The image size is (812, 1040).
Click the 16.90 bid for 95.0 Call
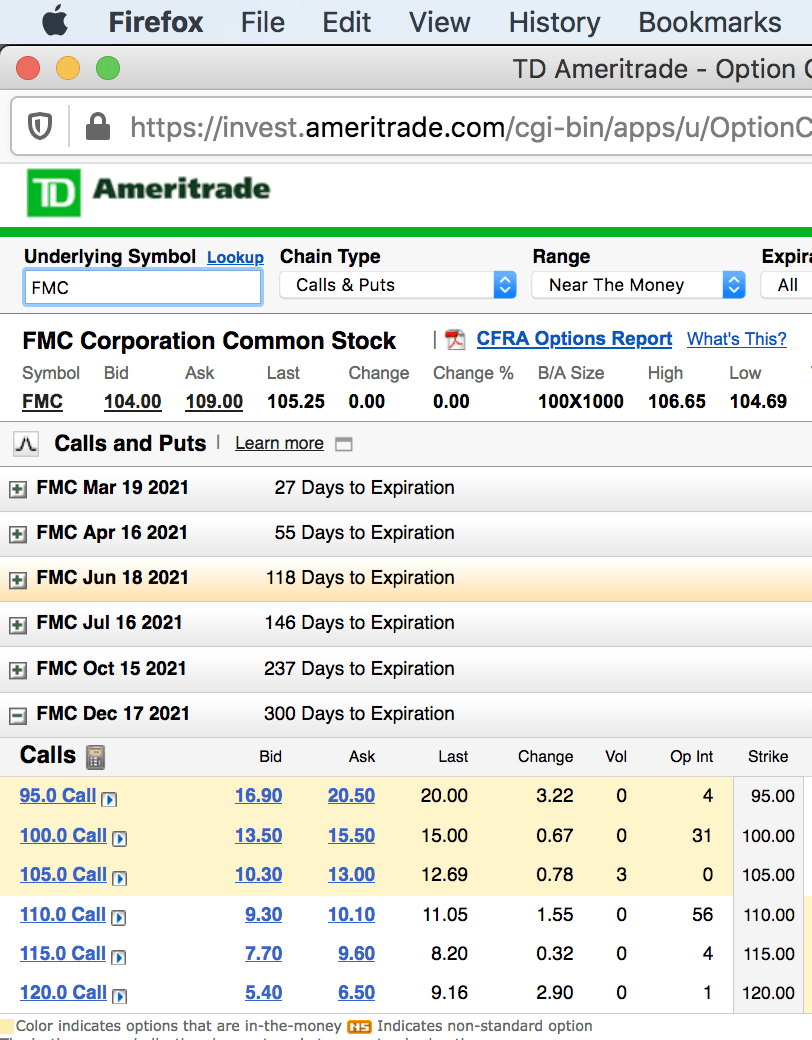259,795
